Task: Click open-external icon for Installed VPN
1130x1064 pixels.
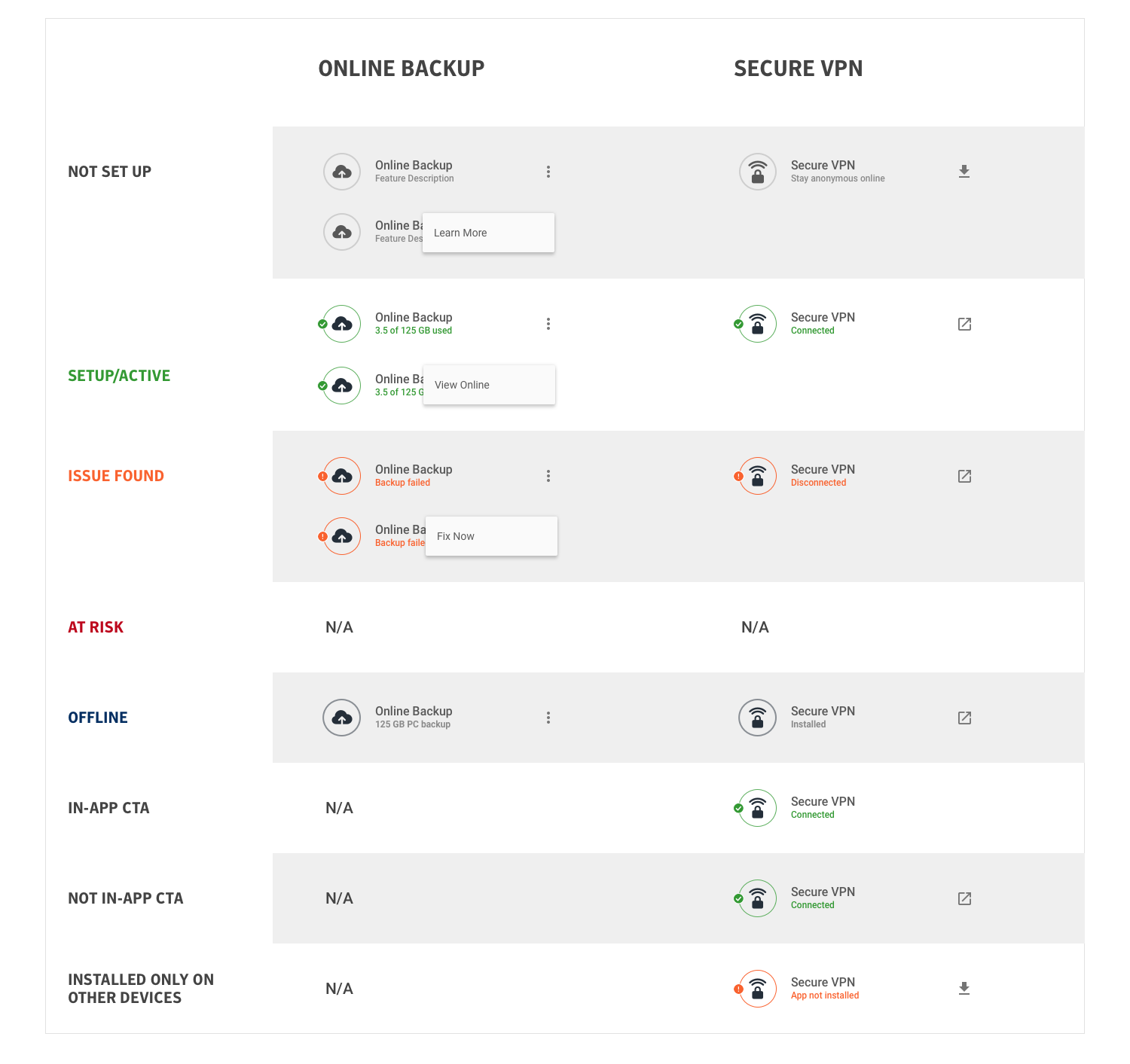Action: [964, 718]
